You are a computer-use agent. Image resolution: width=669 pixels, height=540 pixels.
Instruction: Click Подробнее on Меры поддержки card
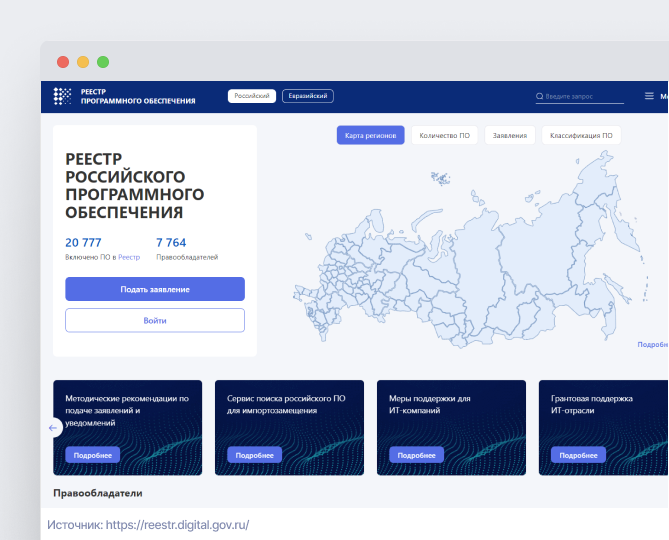(x=417, y=455)
